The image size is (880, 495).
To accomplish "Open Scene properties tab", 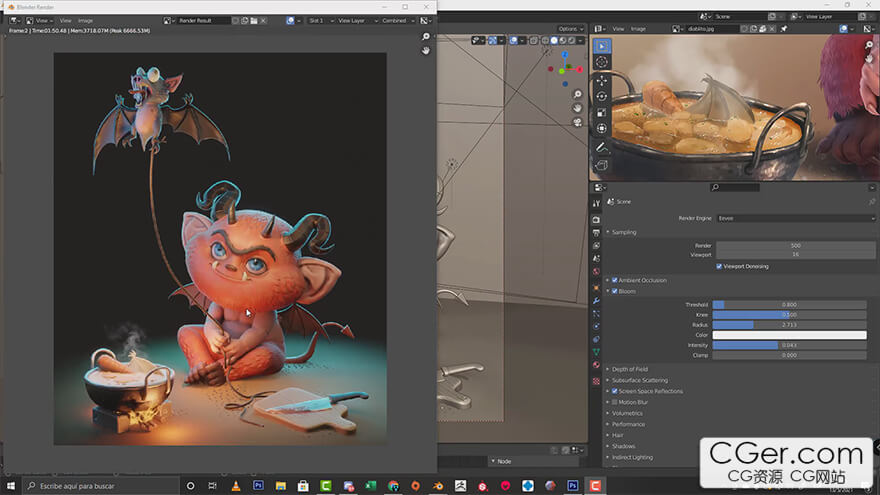I will (x=596, y=259).
